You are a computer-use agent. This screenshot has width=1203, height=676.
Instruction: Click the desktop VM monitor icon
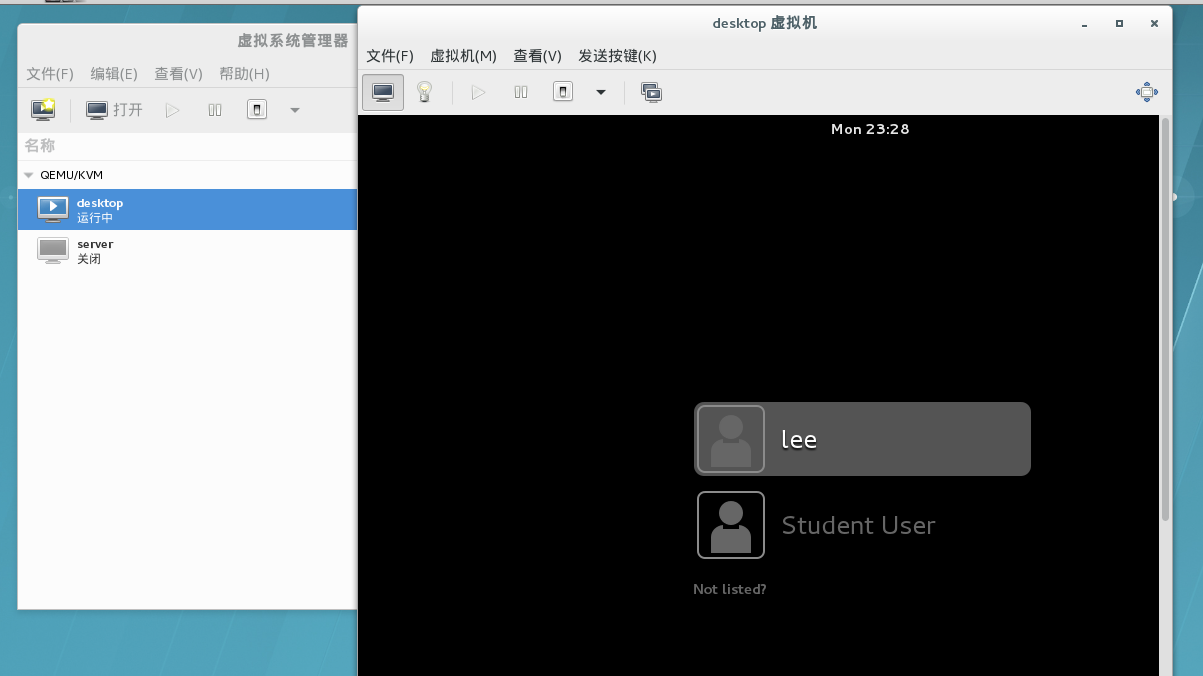click(53, 209)
